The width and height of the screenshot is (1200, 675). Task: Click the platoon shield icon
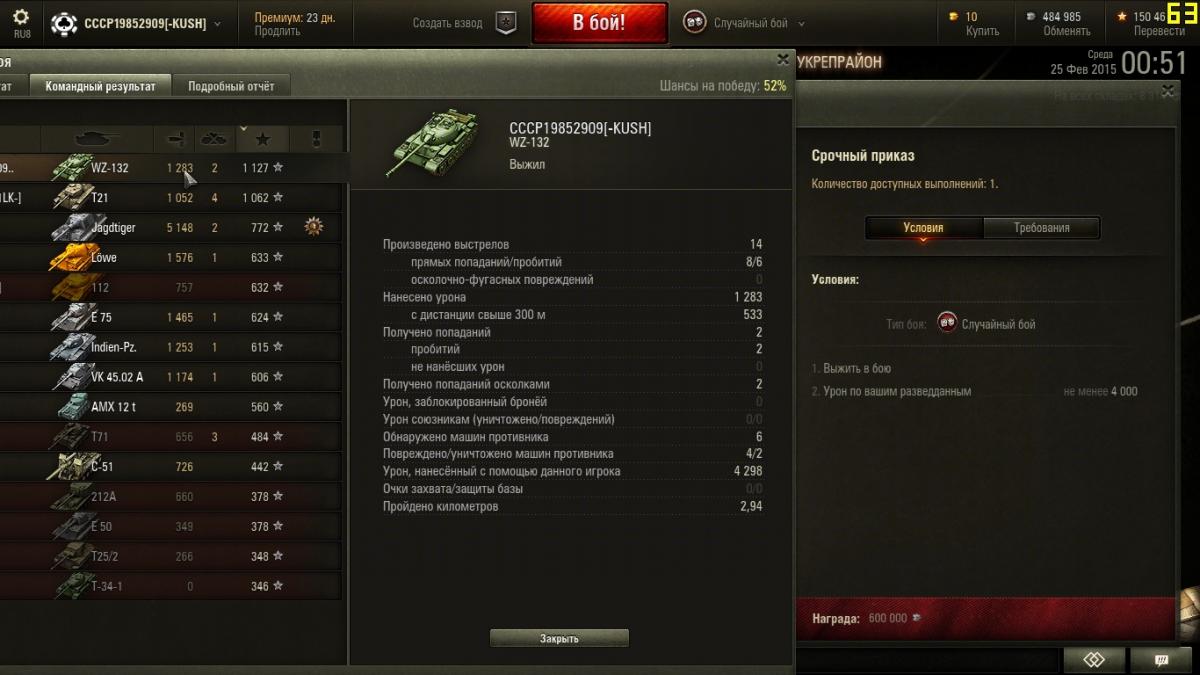coord(507,23)
